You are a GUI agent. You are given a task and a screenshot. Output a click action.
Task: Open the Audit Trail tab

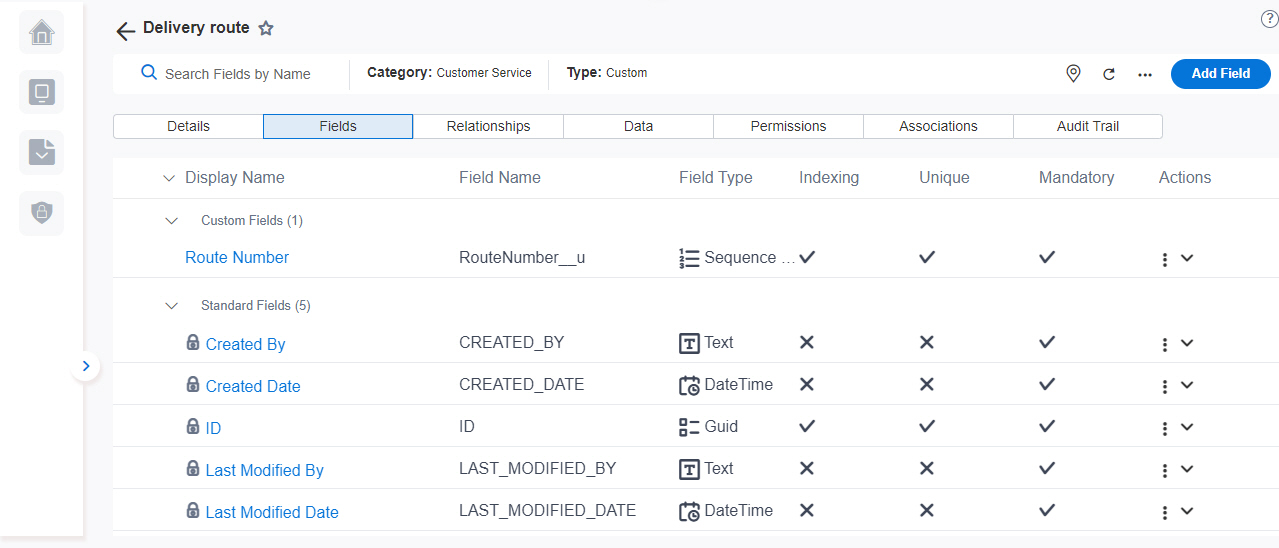pyautogui.click(x=1088, y=126)
